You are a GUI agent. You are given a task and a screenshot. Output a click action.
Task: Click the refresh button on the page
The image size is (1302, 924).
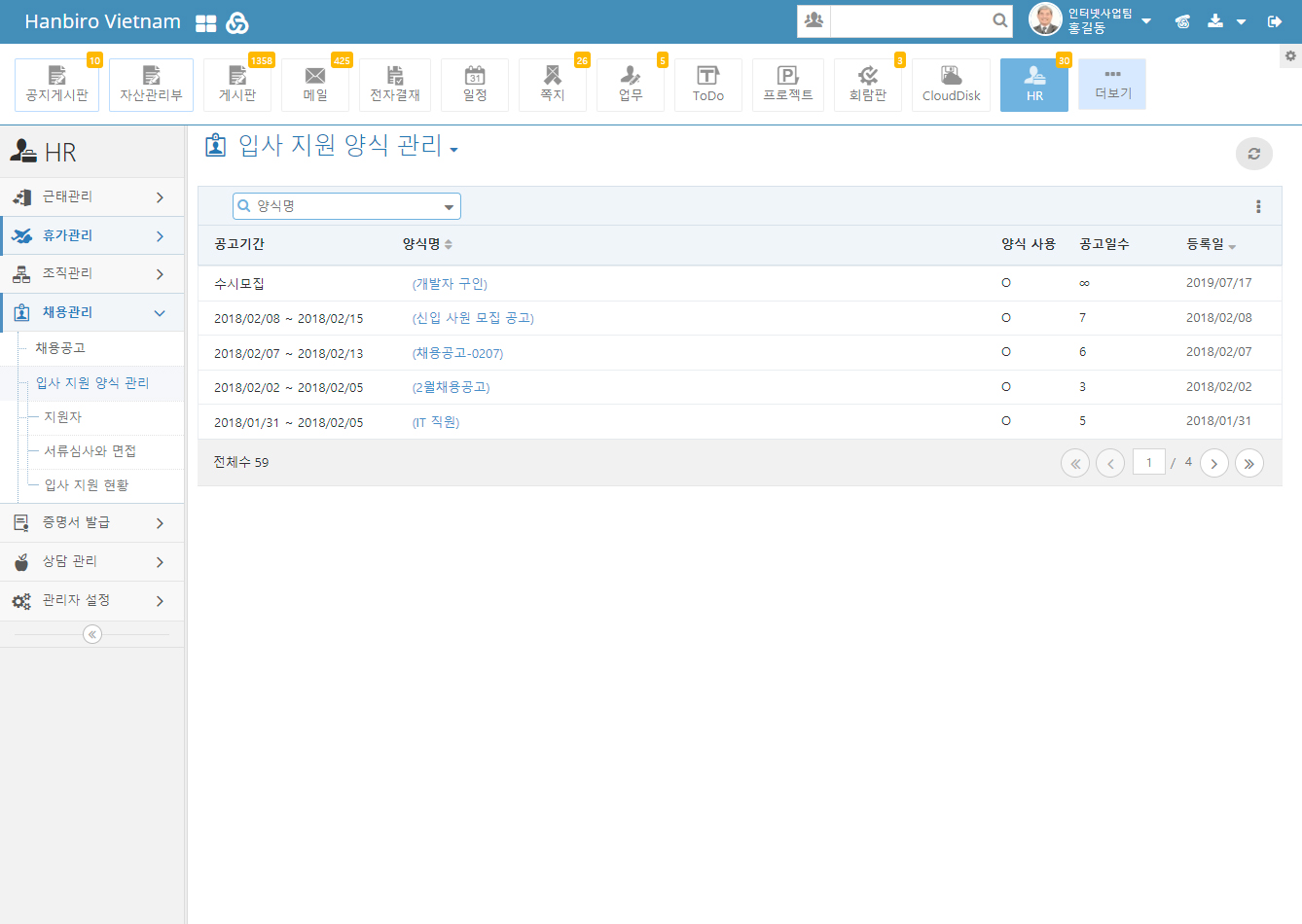point(1254,154)
